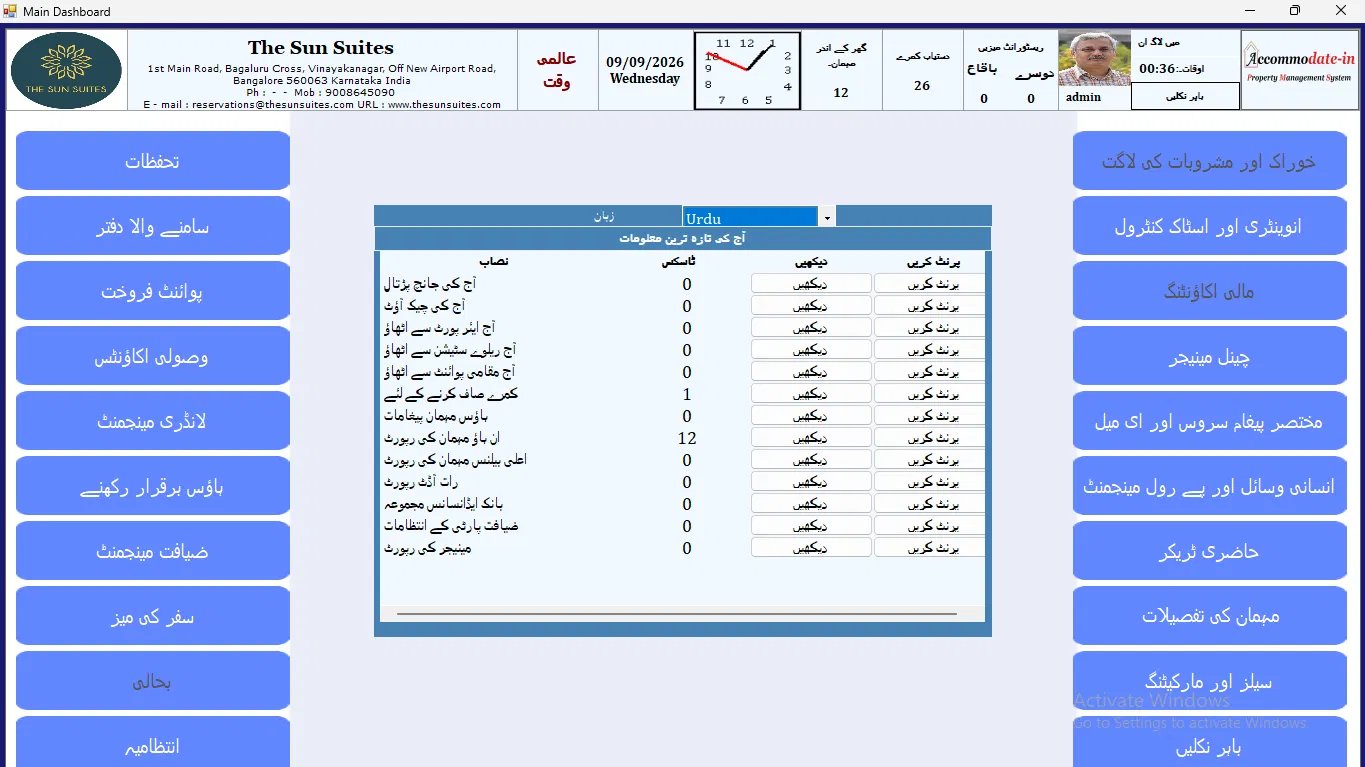Viewport: 1365px width, 767px height.
Task: Print آج ریلوے سٹیشن سے اٹھاؤ pickups
Action: (930, 350)
